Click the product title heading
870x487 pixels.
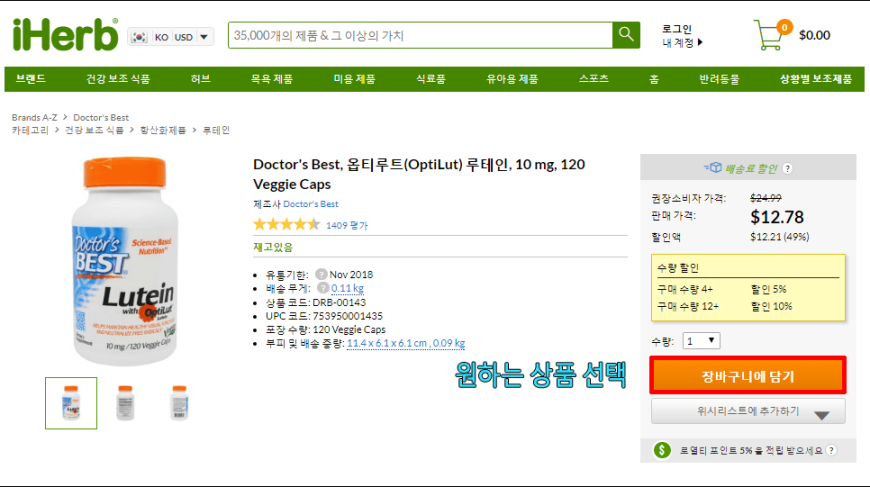(x=419, y=174)
